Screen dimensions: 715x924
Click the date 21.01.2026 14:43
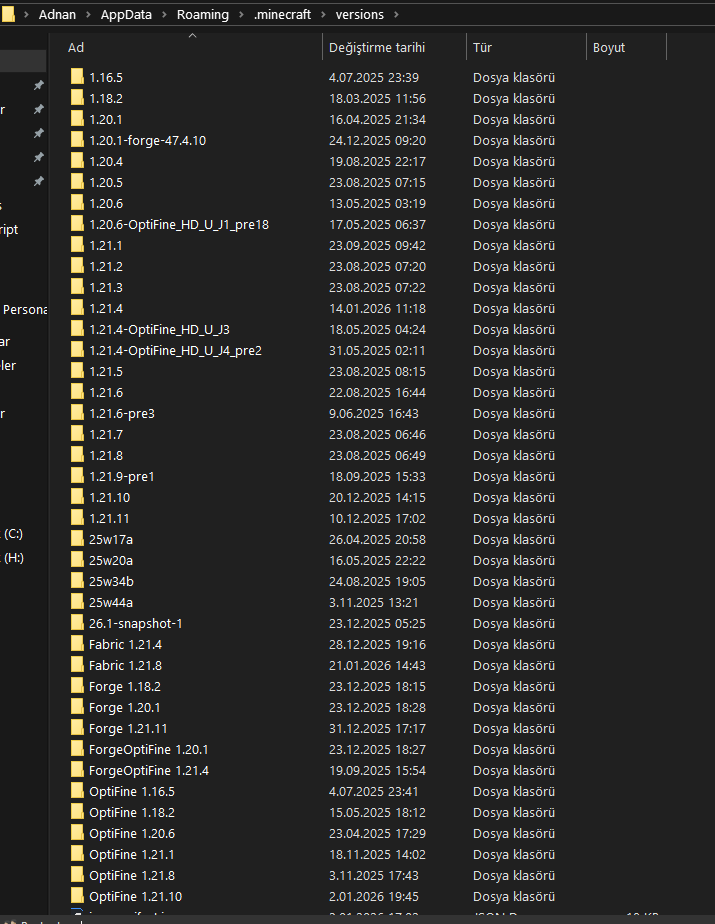pyautogui.click(x=377, y=665)
